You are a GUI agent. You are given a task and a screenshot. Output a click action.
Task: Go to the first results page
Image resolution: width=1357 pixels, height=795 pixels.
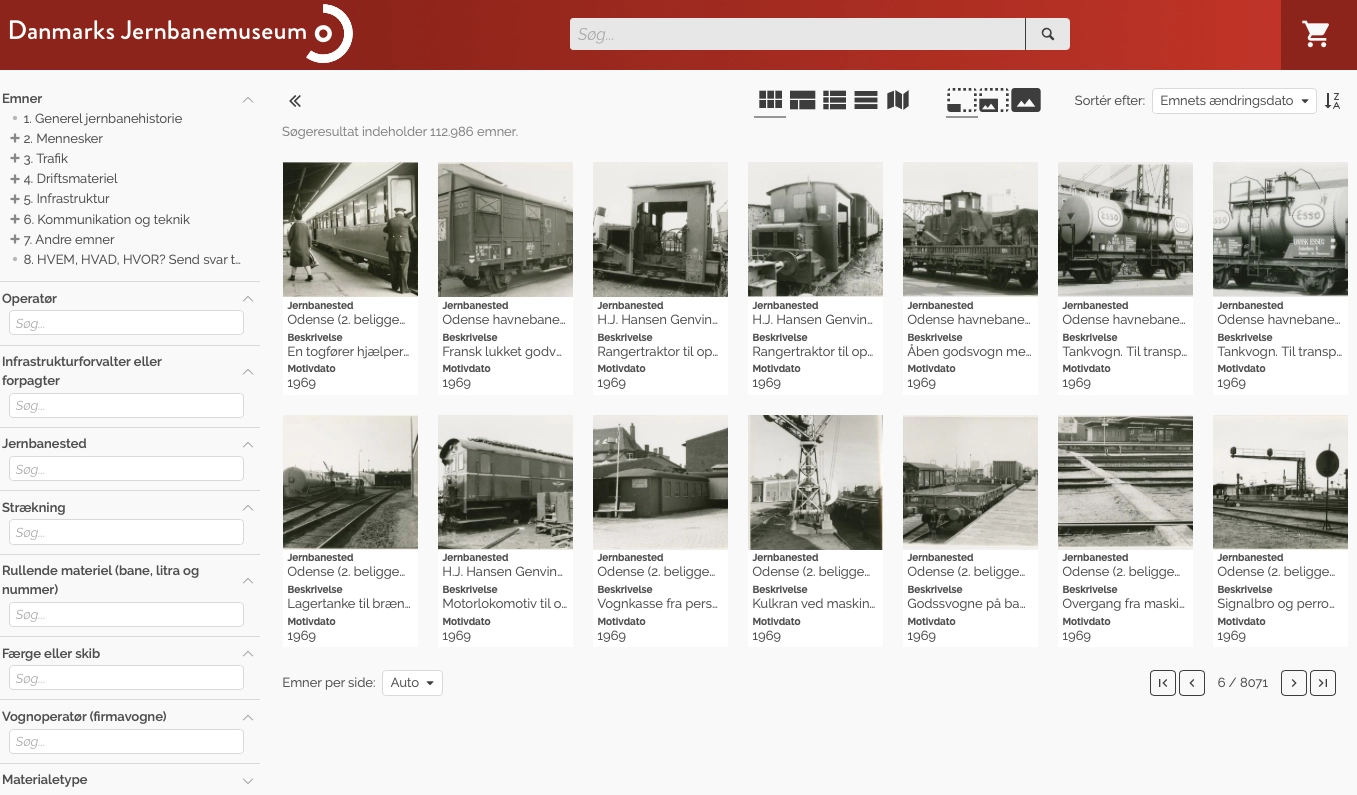coord(1162,683)
